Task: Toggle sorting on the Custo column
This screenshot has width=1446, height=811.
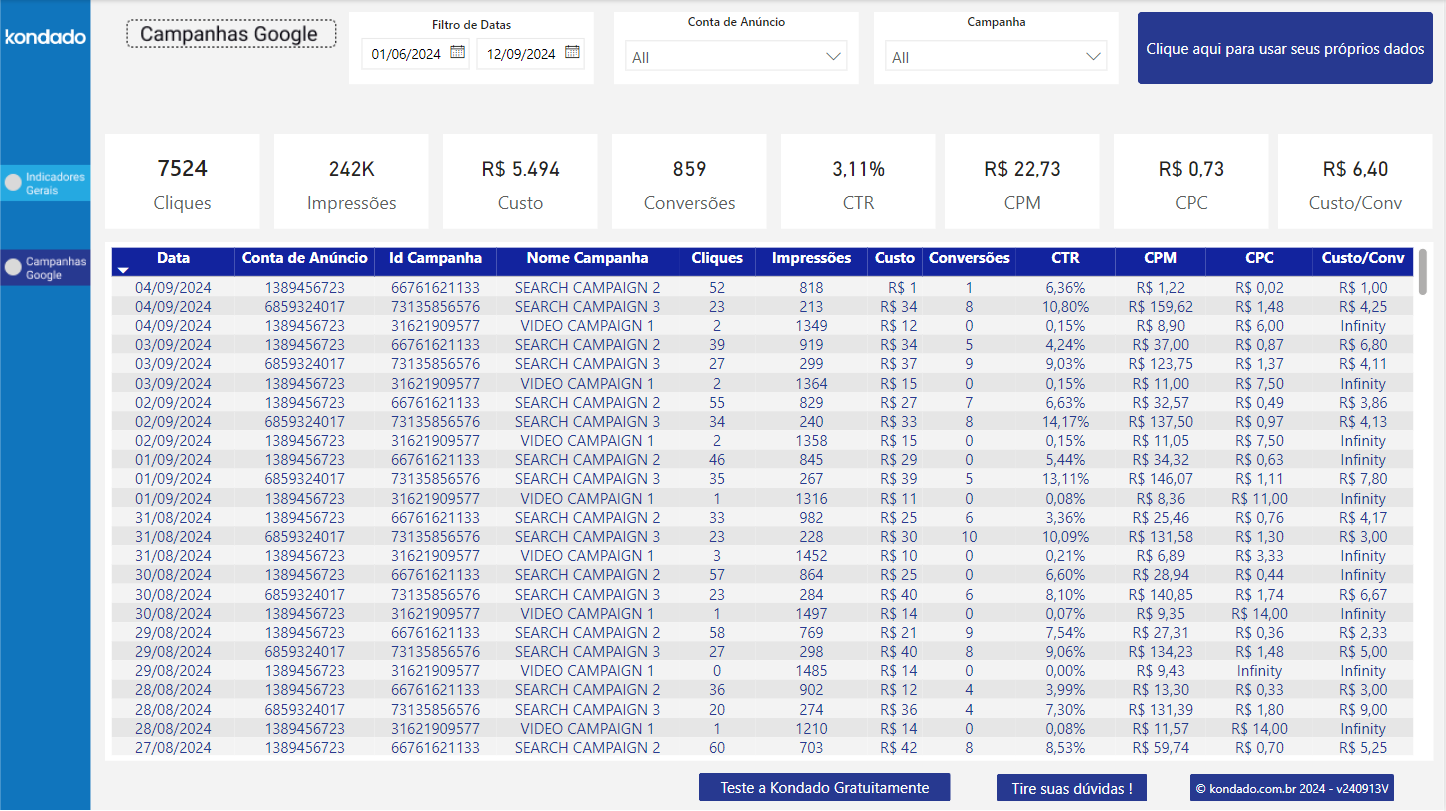Action: (x=894, y=258)
